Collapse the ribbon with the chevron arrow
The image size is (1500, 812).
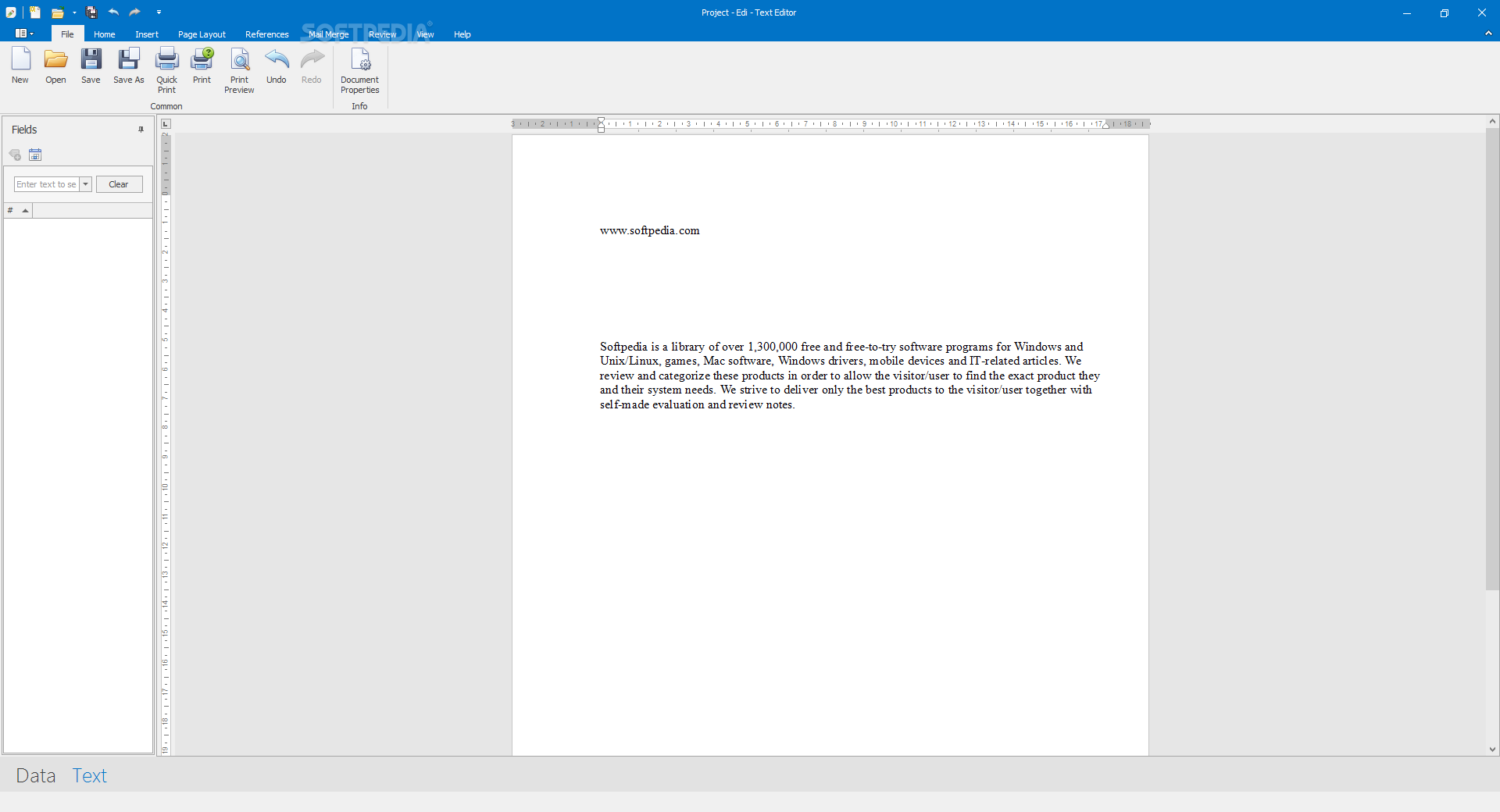click(x=1488, y=34)
